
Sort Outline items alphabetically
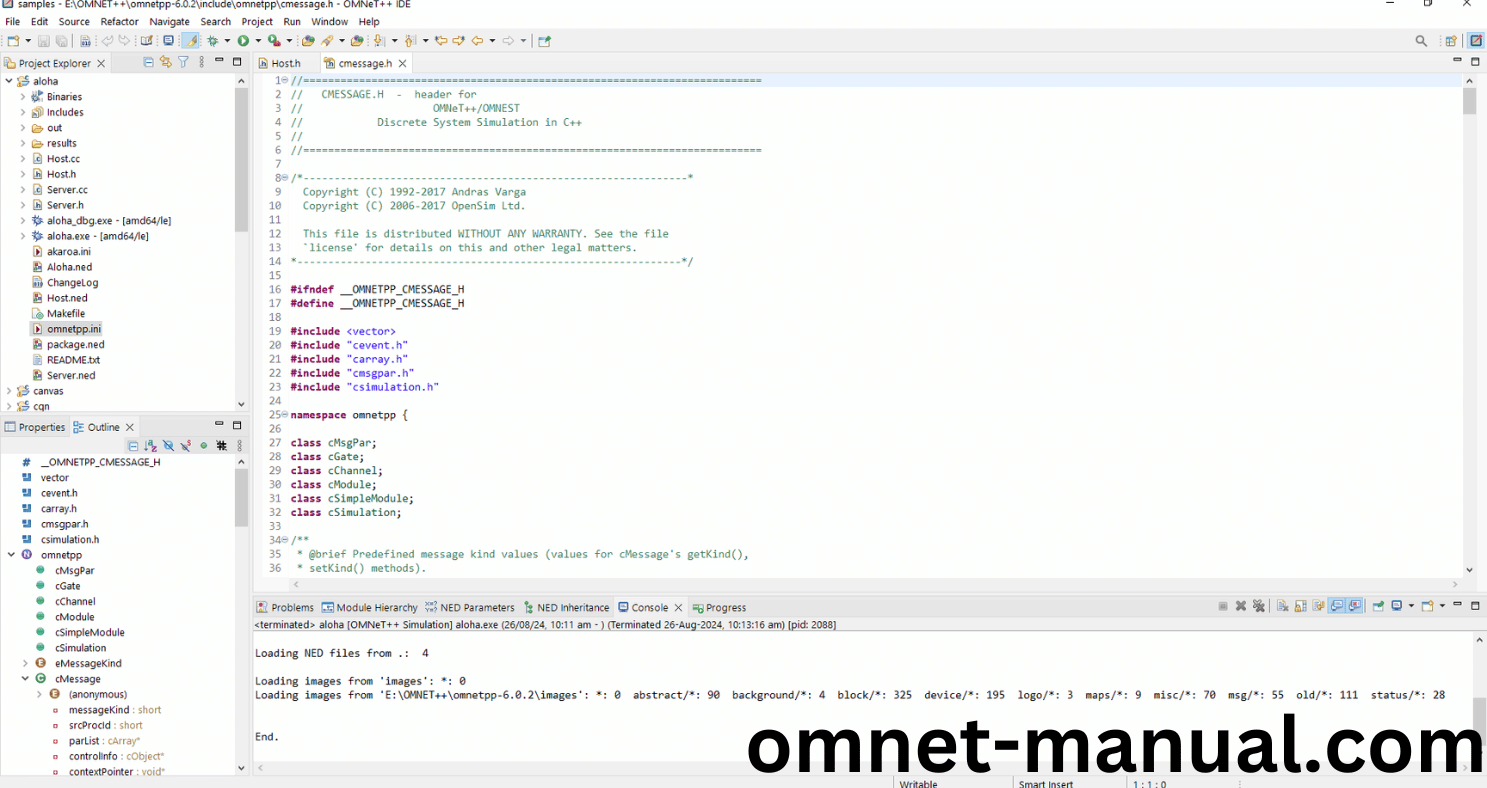(150, 446)
